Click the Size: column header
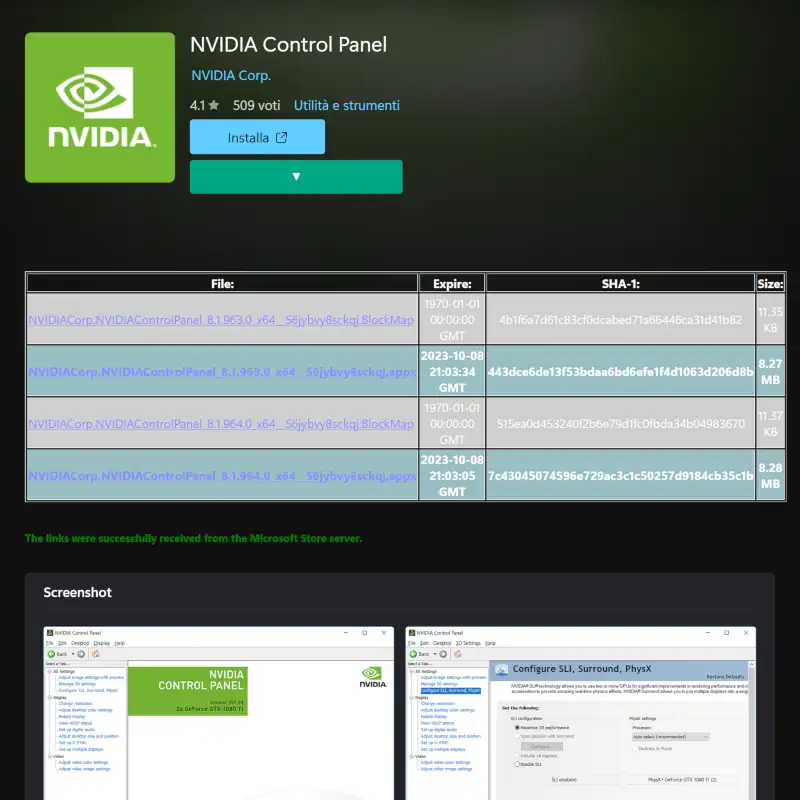The image size is (800, 800). point(770,283)
